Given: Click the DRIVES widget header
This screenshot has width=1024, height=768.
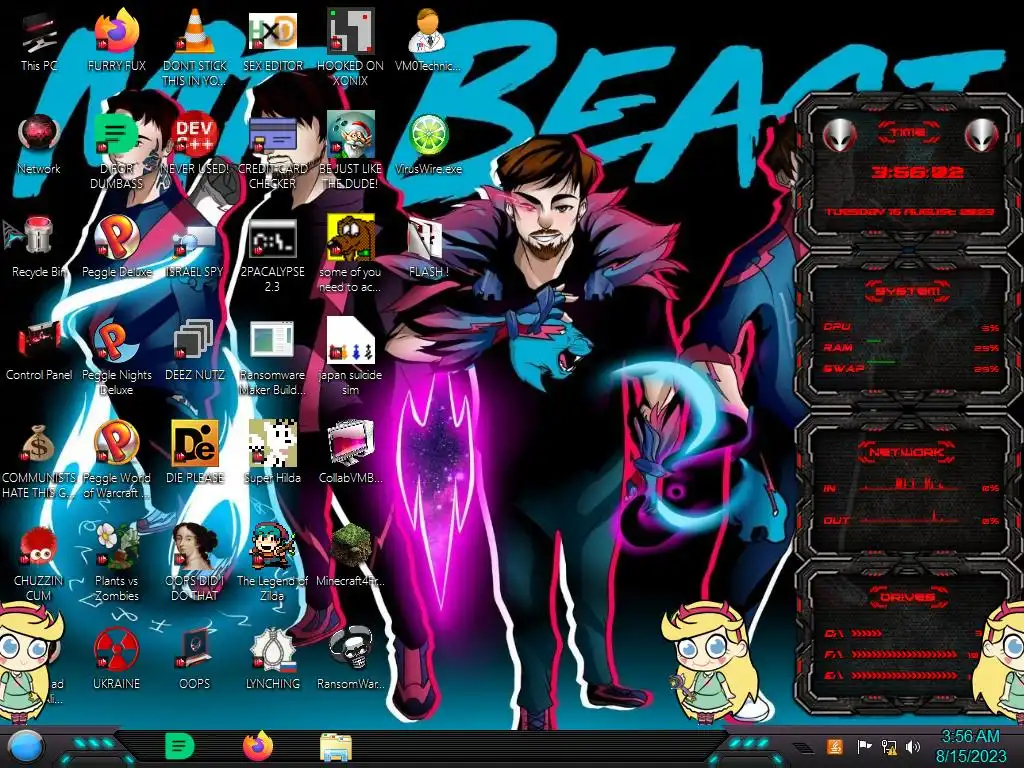Looking at the screenshot, I should pos(908,597).
